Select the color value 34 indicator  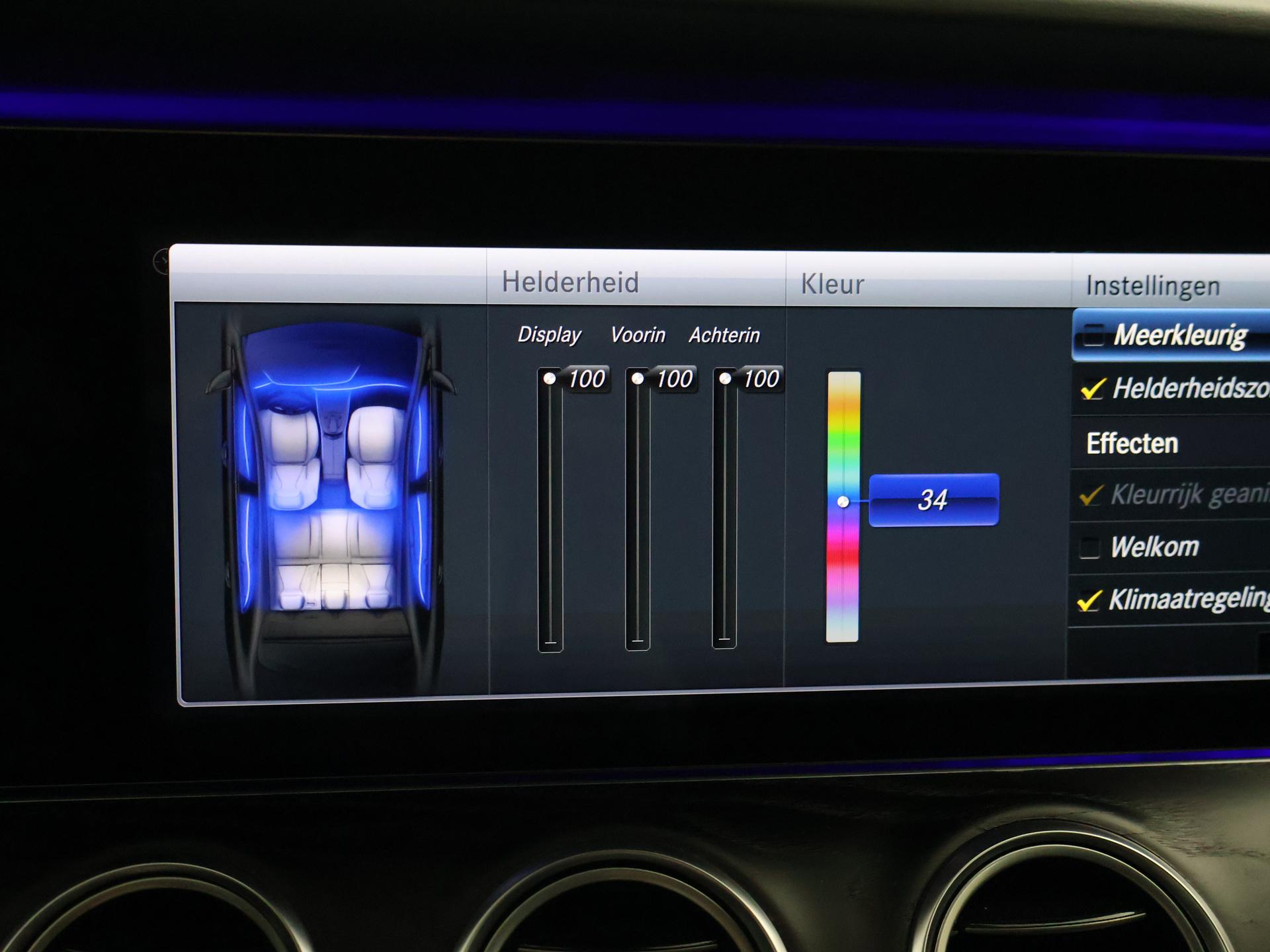point(933,500)
